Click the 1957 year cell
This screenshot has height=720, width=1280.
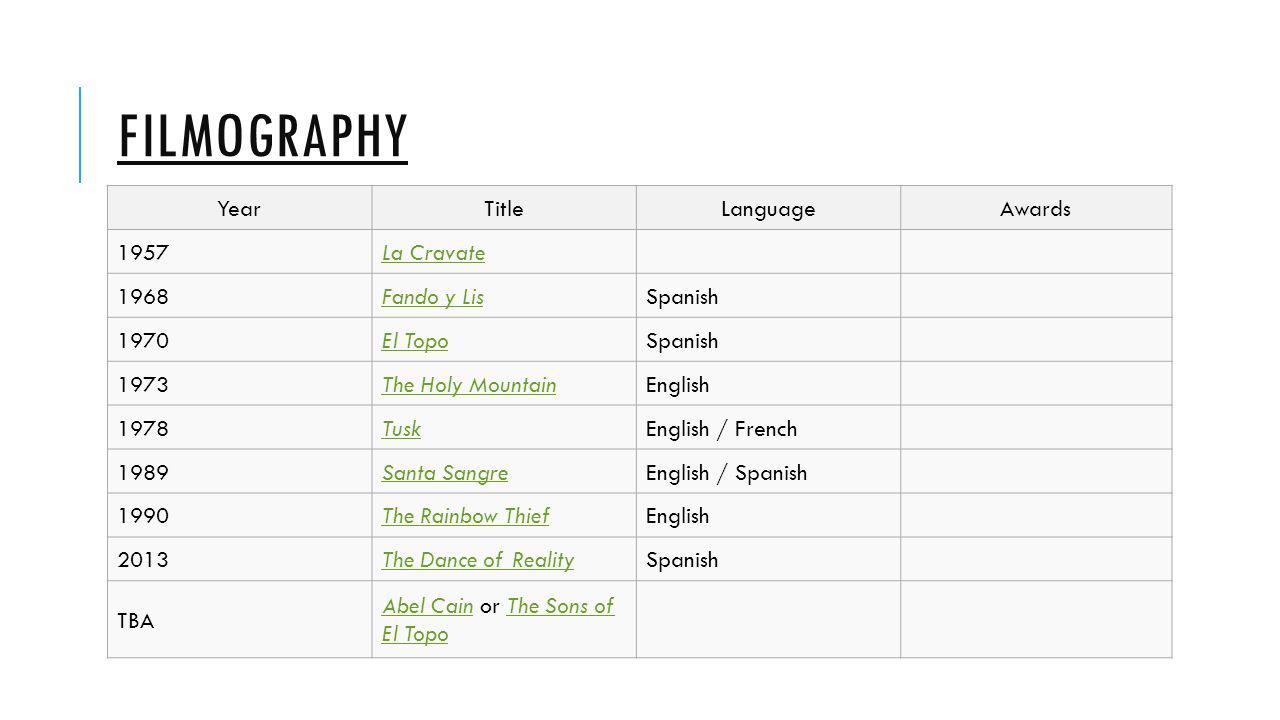239,253
